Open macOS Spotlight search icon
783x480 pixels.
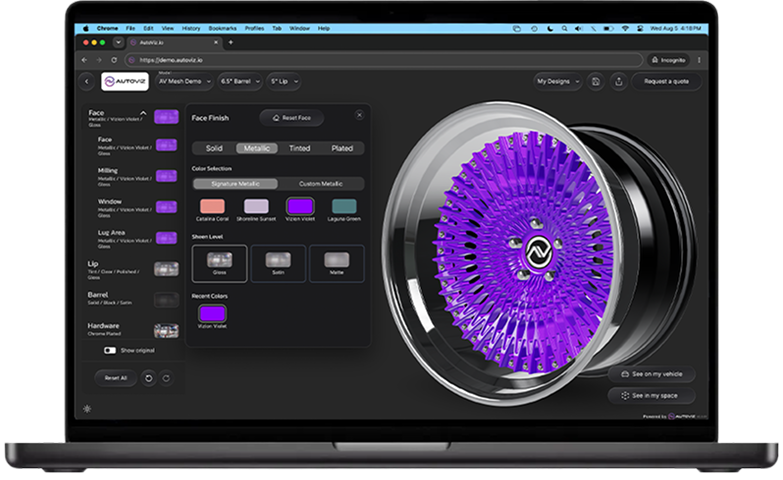(564, 28)
